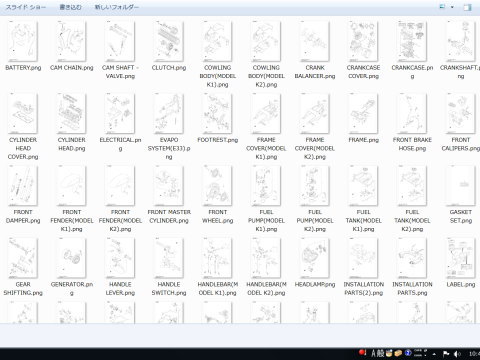Select the LABEL.png thumbnail
480x360 pixels.
(x=461, y=258)
